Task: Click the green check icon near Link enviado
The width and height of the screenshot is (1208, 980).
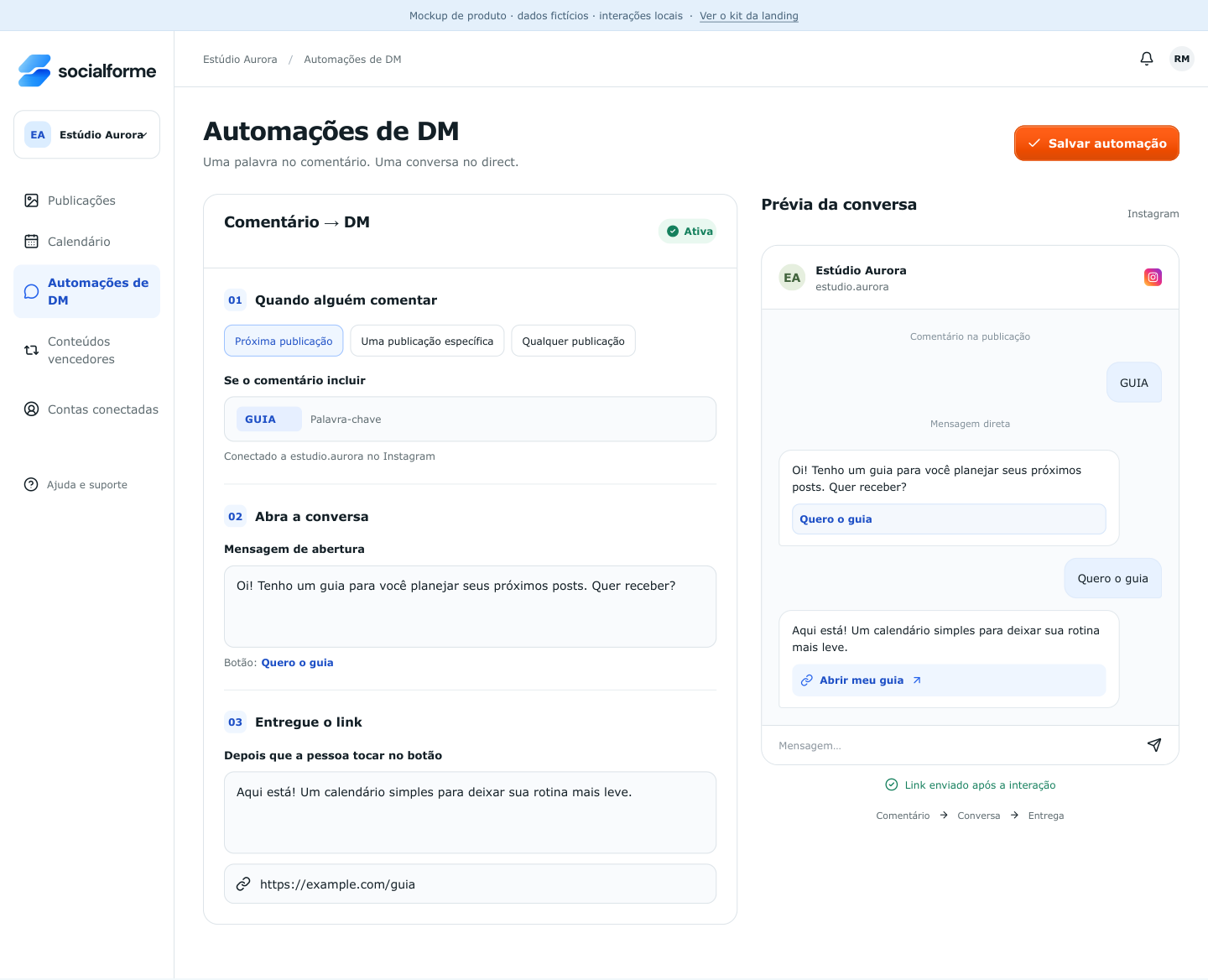Action: [x=892, y=785]
